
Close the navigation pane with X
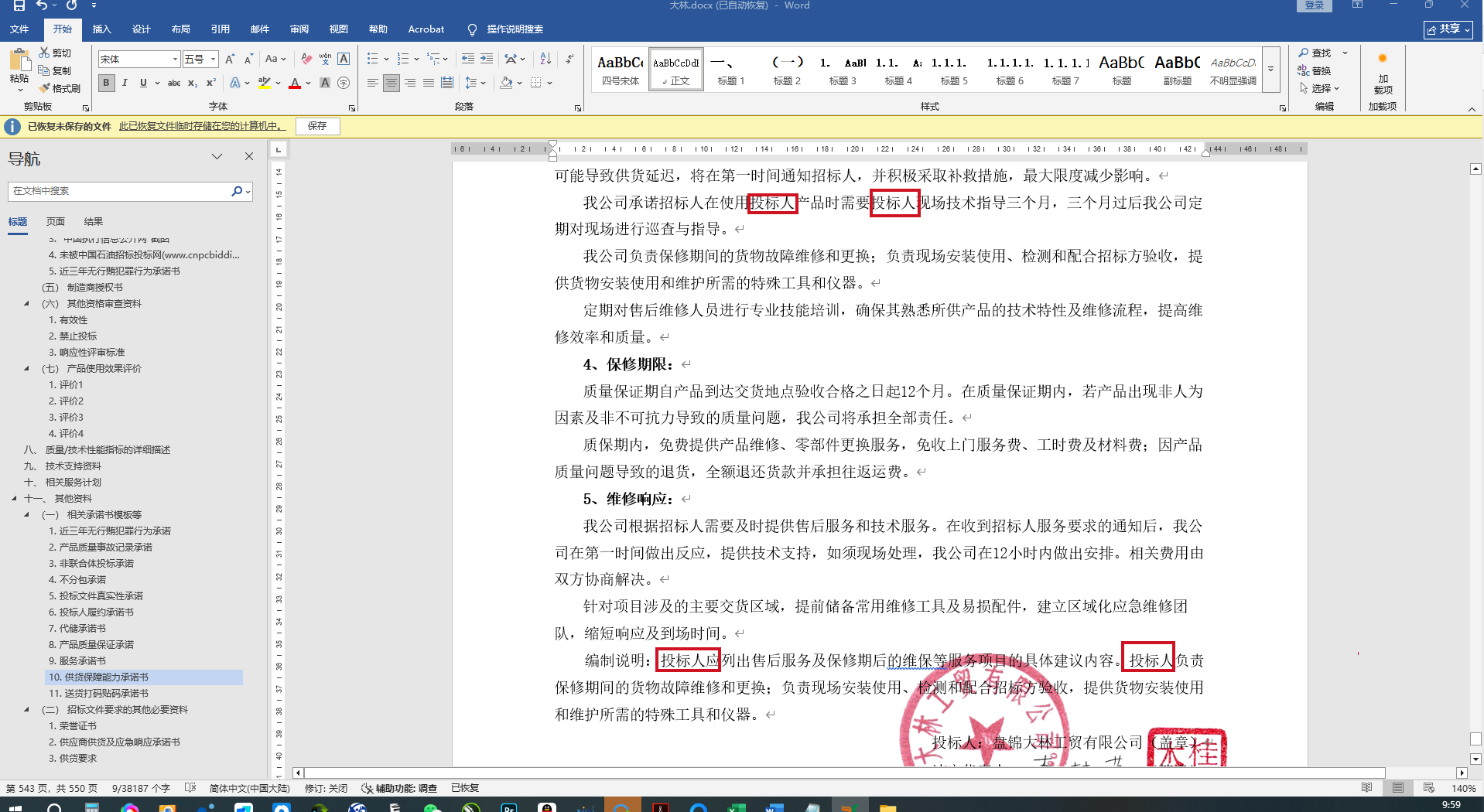tap(249, 156)
